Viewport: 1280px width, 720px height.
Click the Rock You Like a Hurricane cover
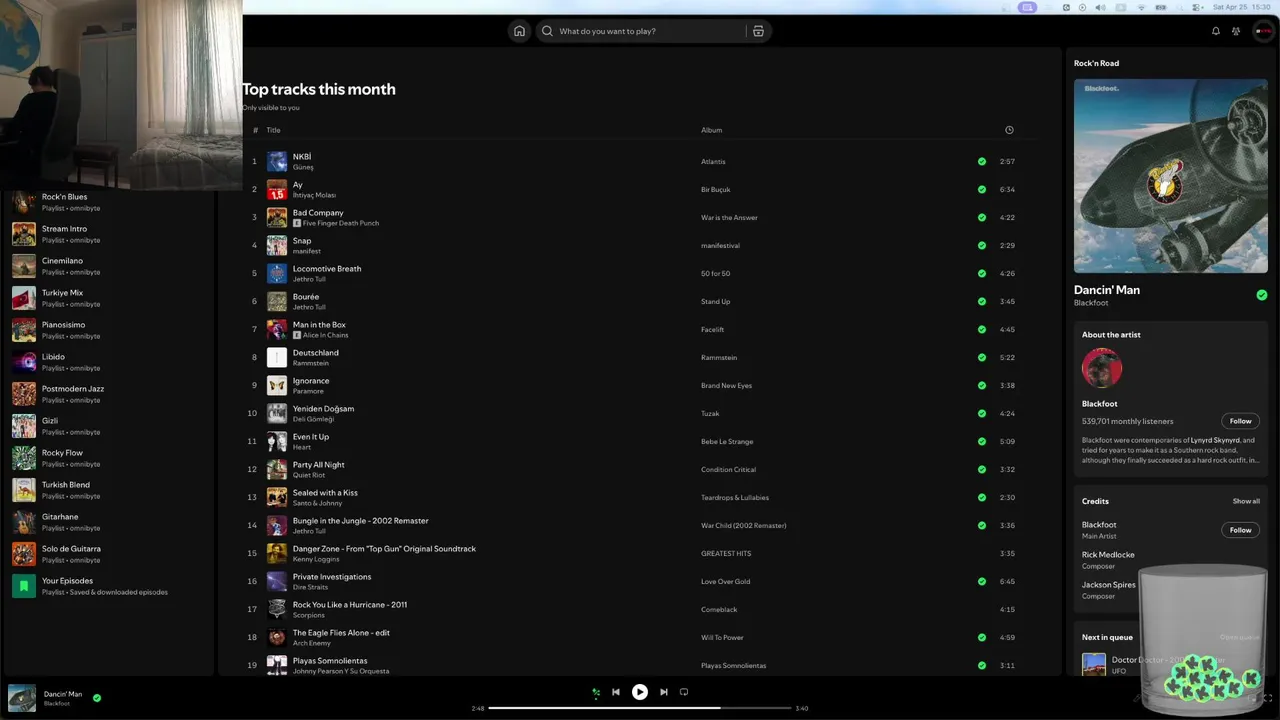pos(277,609)
